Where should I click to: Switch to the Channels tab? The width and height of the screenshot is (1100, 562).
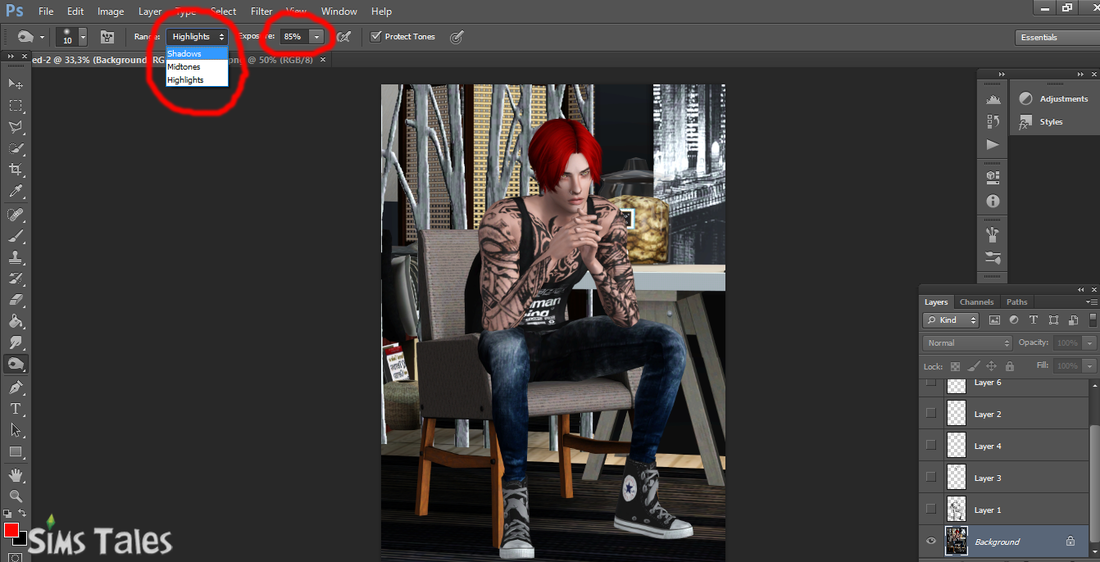pos(977,302)
